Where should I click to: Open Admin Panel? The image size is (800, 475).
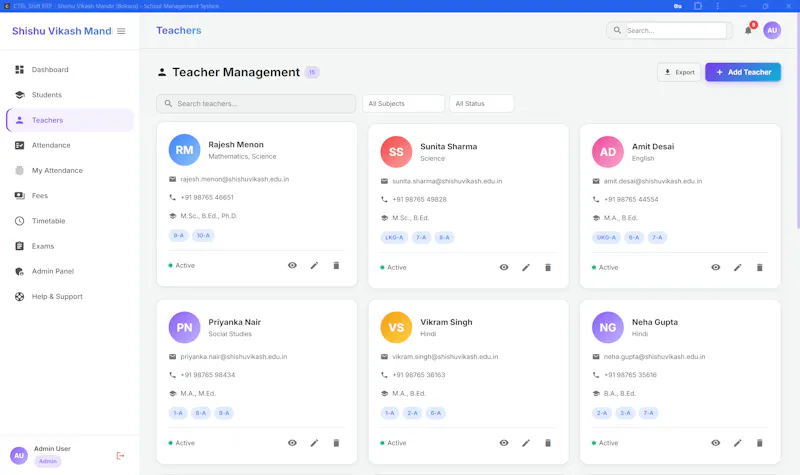[x=70, y=271]
